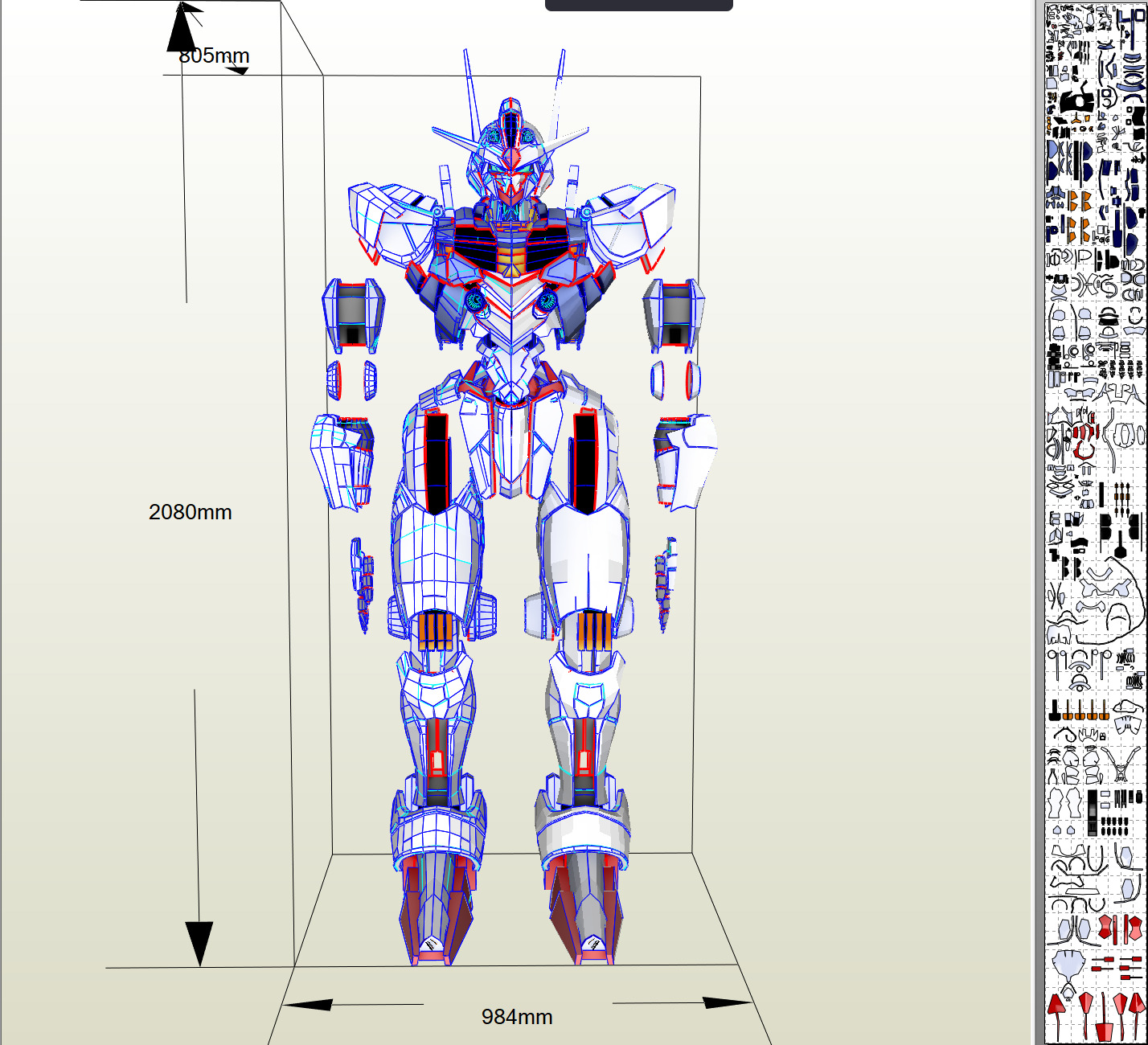Click the 984mm width dimension label
The height and width of the screenshot is (1045, 1148).
(x=517, y=1017)
